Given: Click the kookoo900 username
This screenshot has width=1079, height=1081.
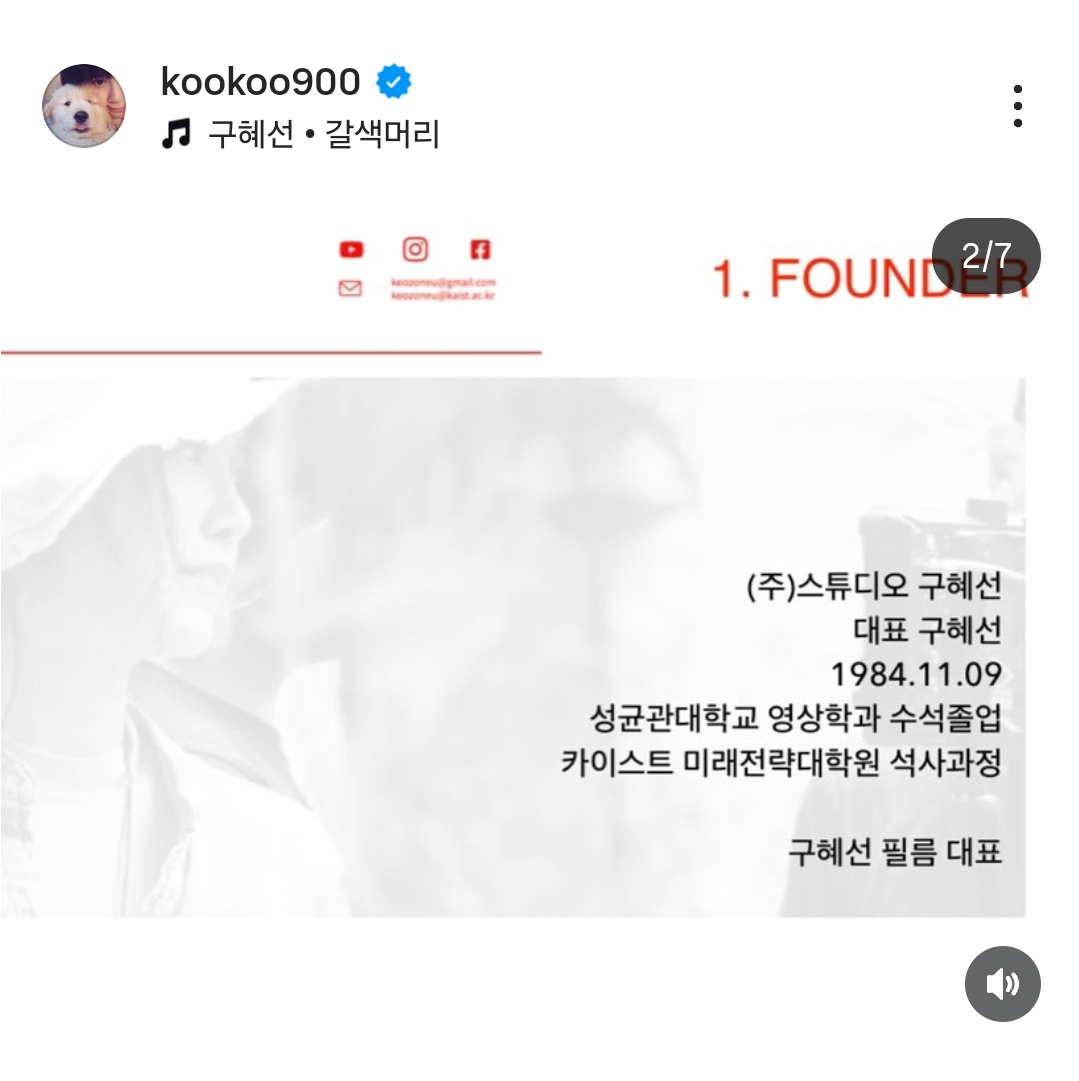Looking at the screenshot, I should [260, 81].
